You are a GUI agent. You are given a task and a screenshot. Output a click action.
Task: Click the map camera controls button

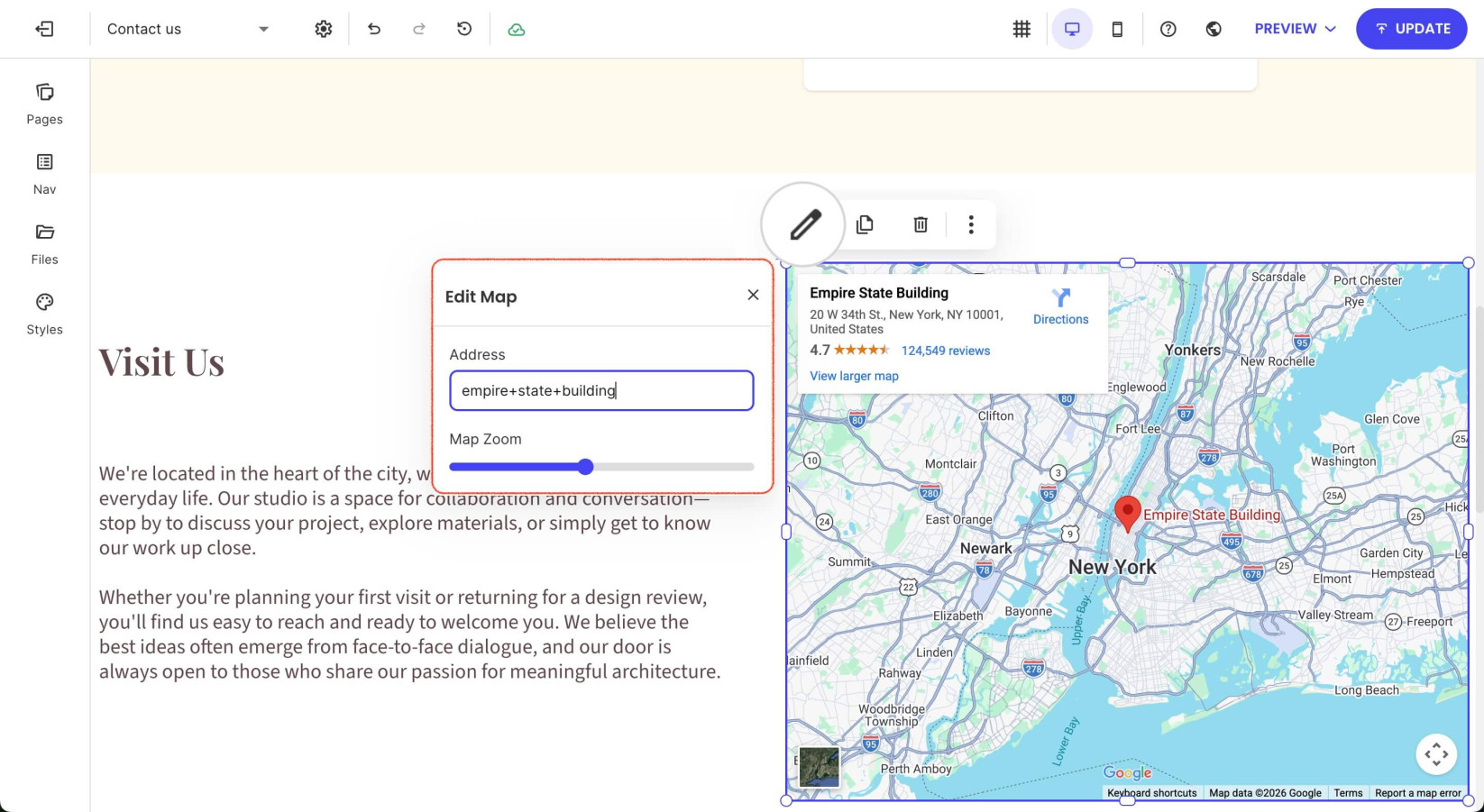1436,754
